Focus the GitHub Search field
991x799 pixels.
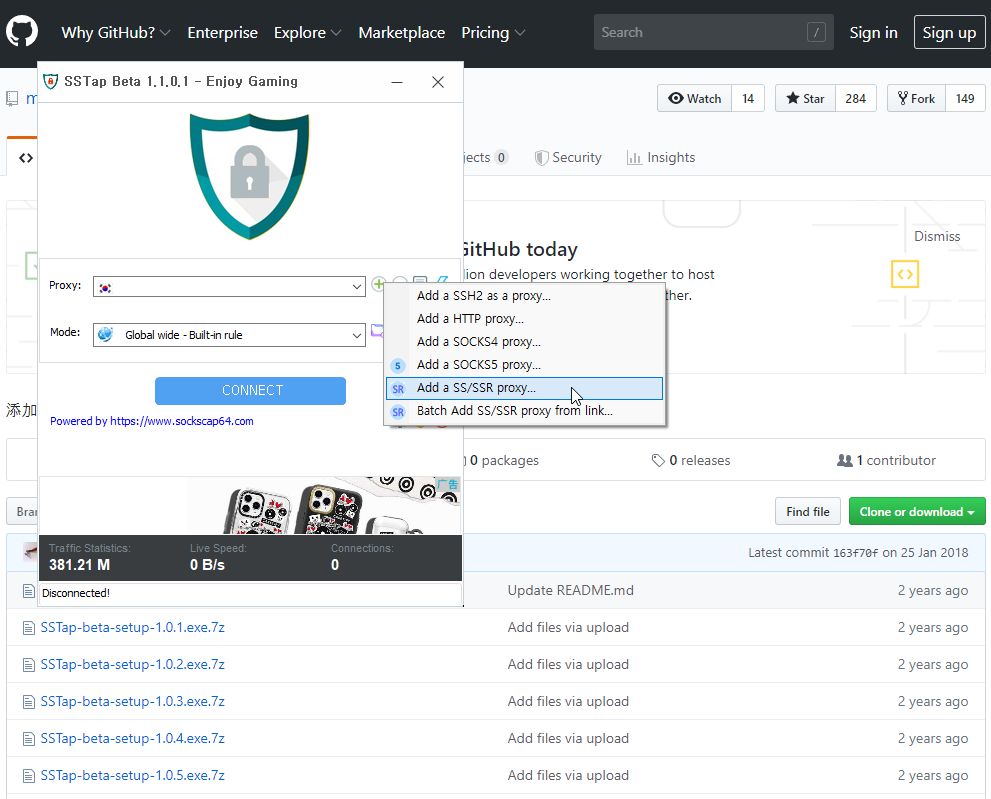[x=714, y=32]
